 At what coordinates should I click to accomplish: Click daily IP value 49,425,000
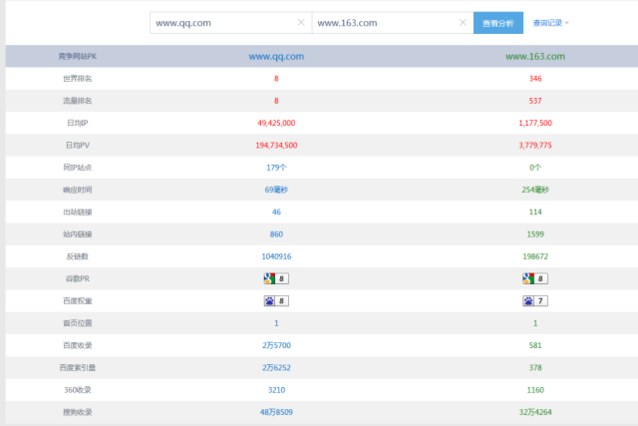pos(276,123)
